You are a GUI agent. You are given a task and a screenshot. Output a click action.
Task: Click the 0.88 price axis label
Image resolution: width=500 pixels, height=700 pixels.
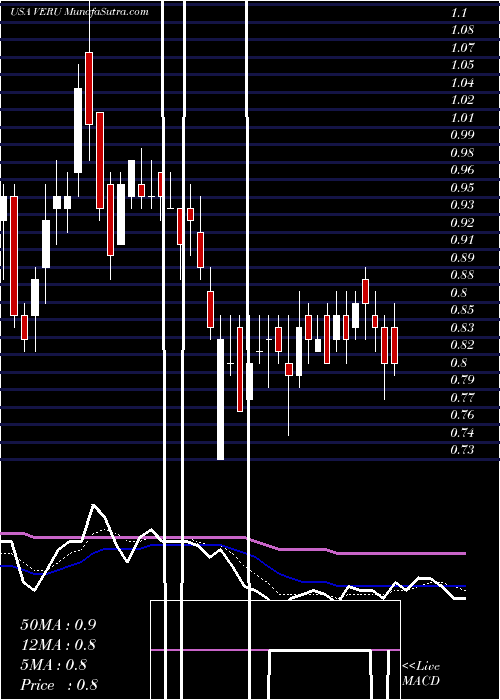click(462, 275)
